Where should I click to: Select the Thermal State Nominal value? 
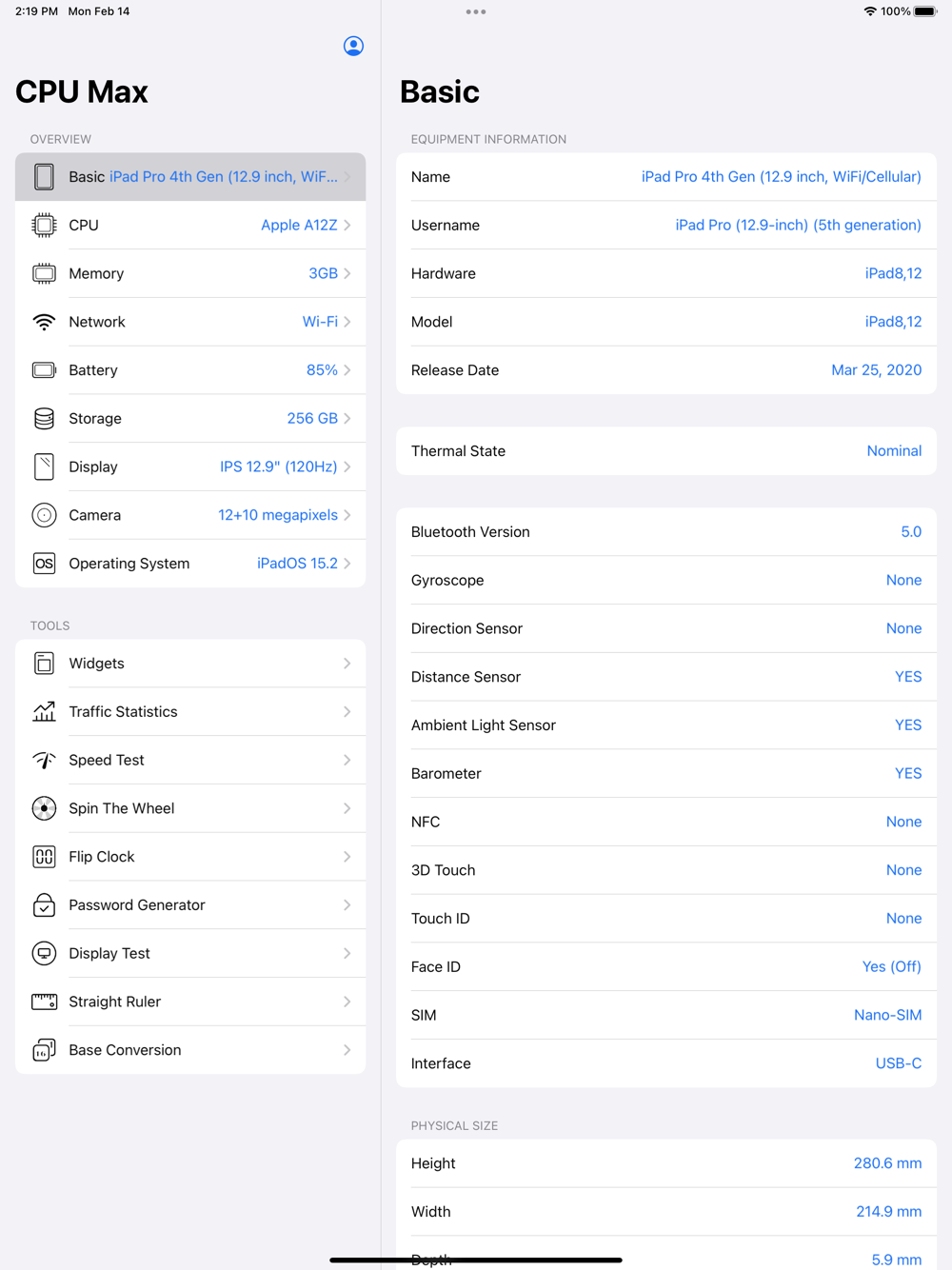pos(894,451)
